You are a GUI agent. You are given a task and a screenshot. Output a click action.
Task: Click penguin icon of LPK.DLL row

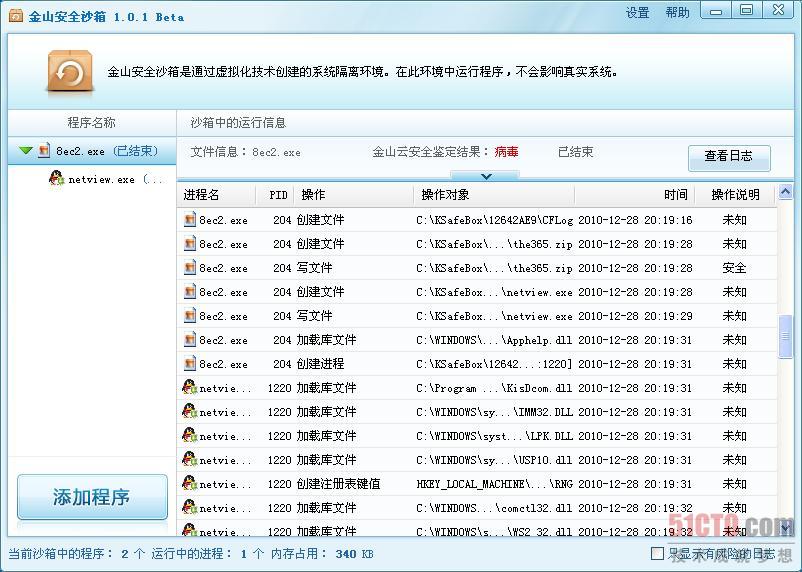tap(190, 435)
